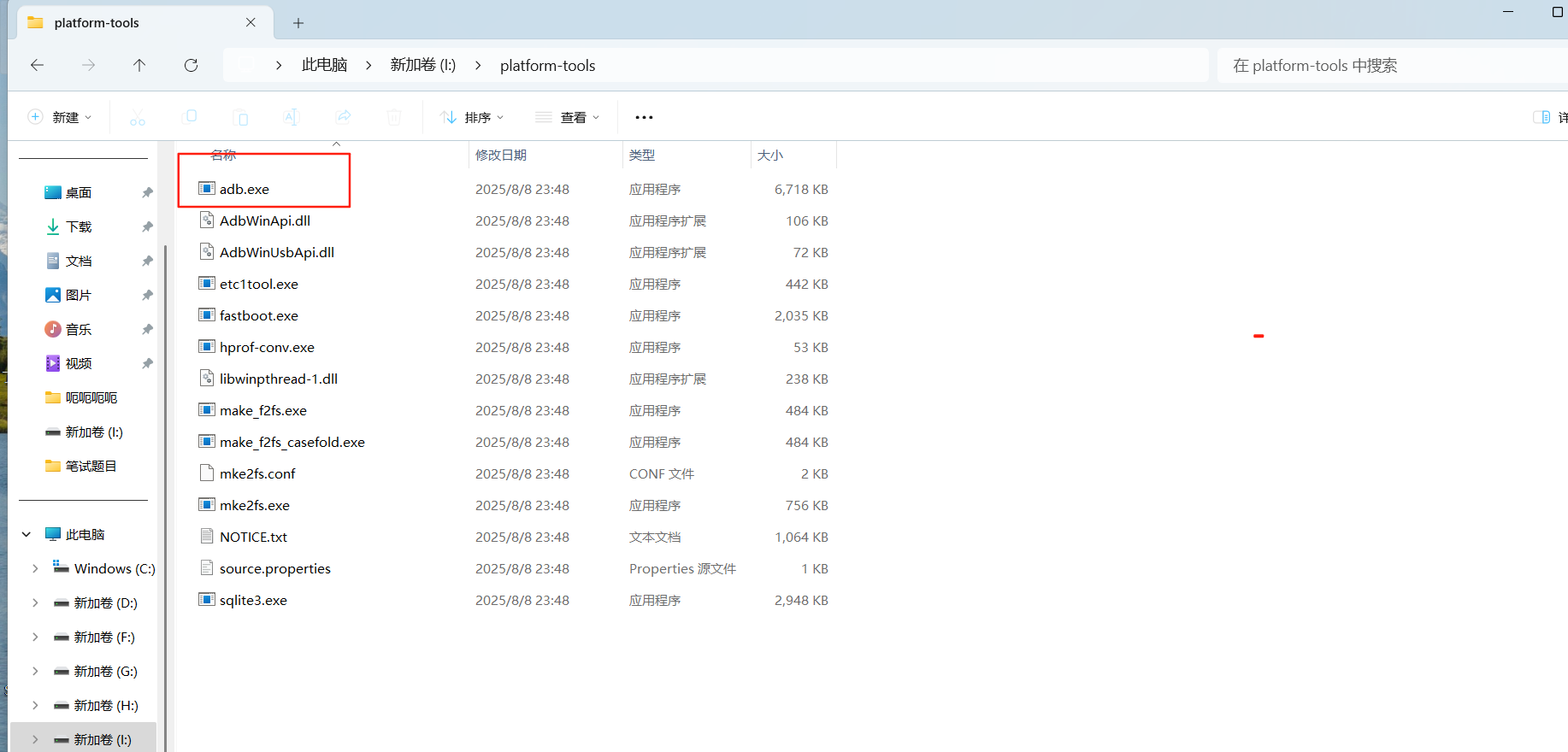Image resolution: width=1568 pixels, height=752 pixels.
Task: Open the 排序 sort dropdown
Action: 472,117
